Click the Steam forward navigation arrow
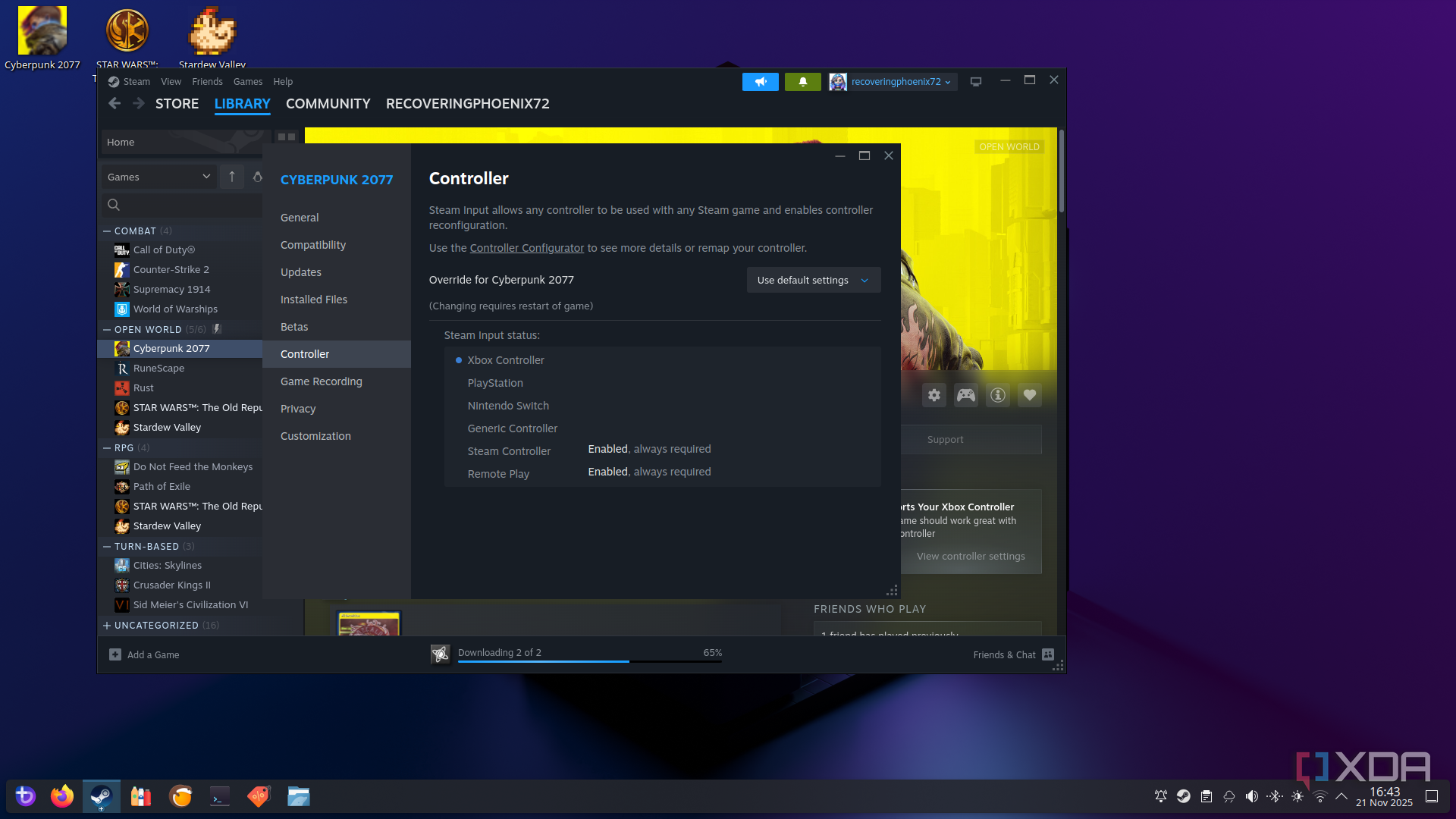This screenshot has height=819, width=1456. 139,104
